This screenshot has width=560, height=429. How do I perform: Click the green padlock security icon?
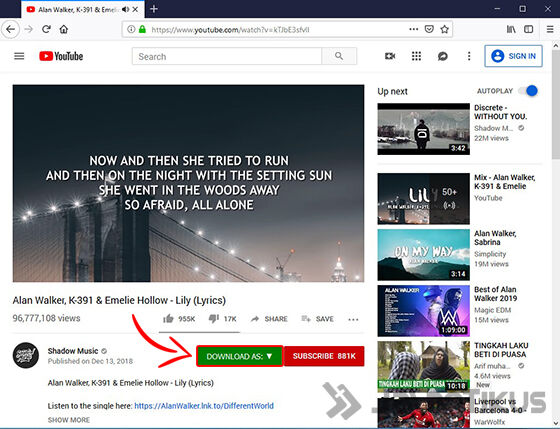142,29
